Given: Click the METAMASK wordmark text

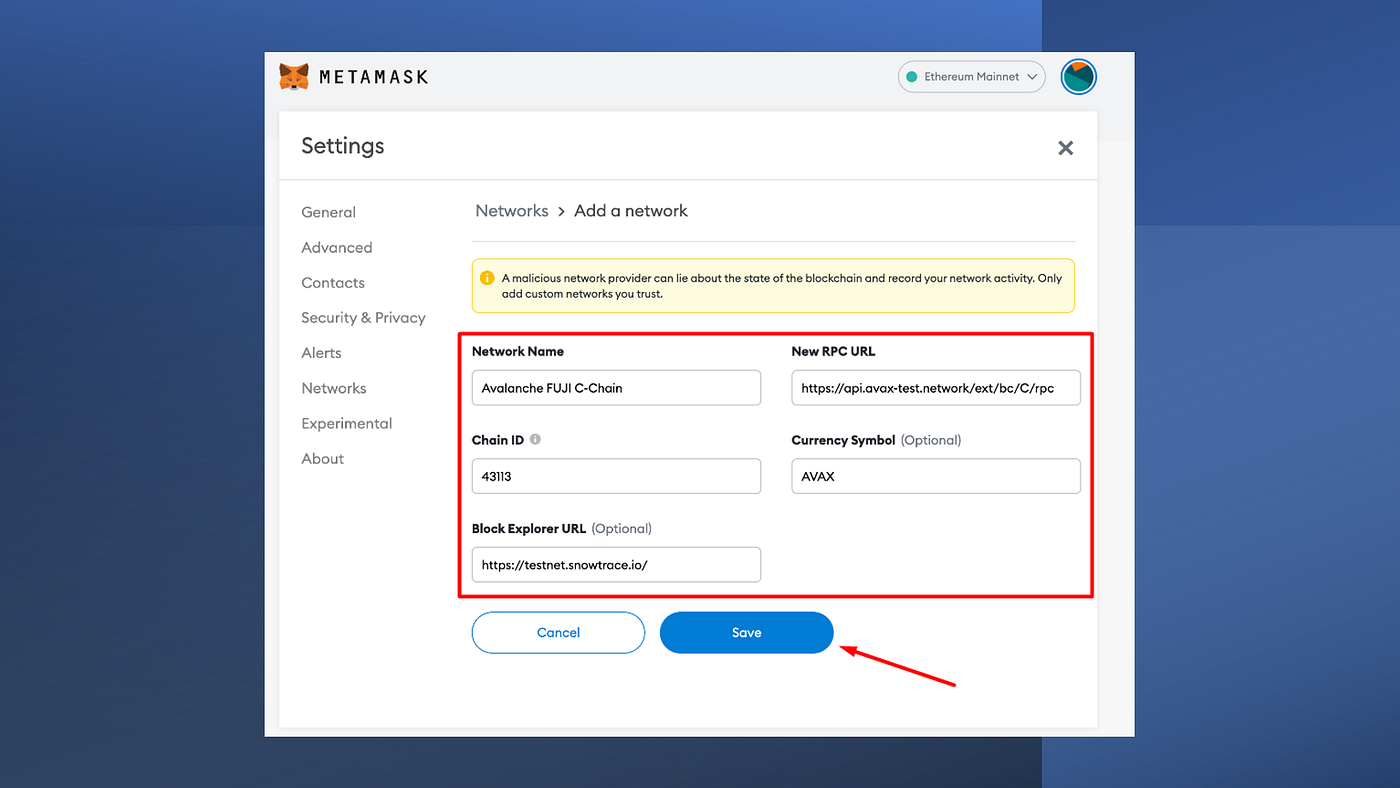Looking at the screenshot, I should (373, 77).
